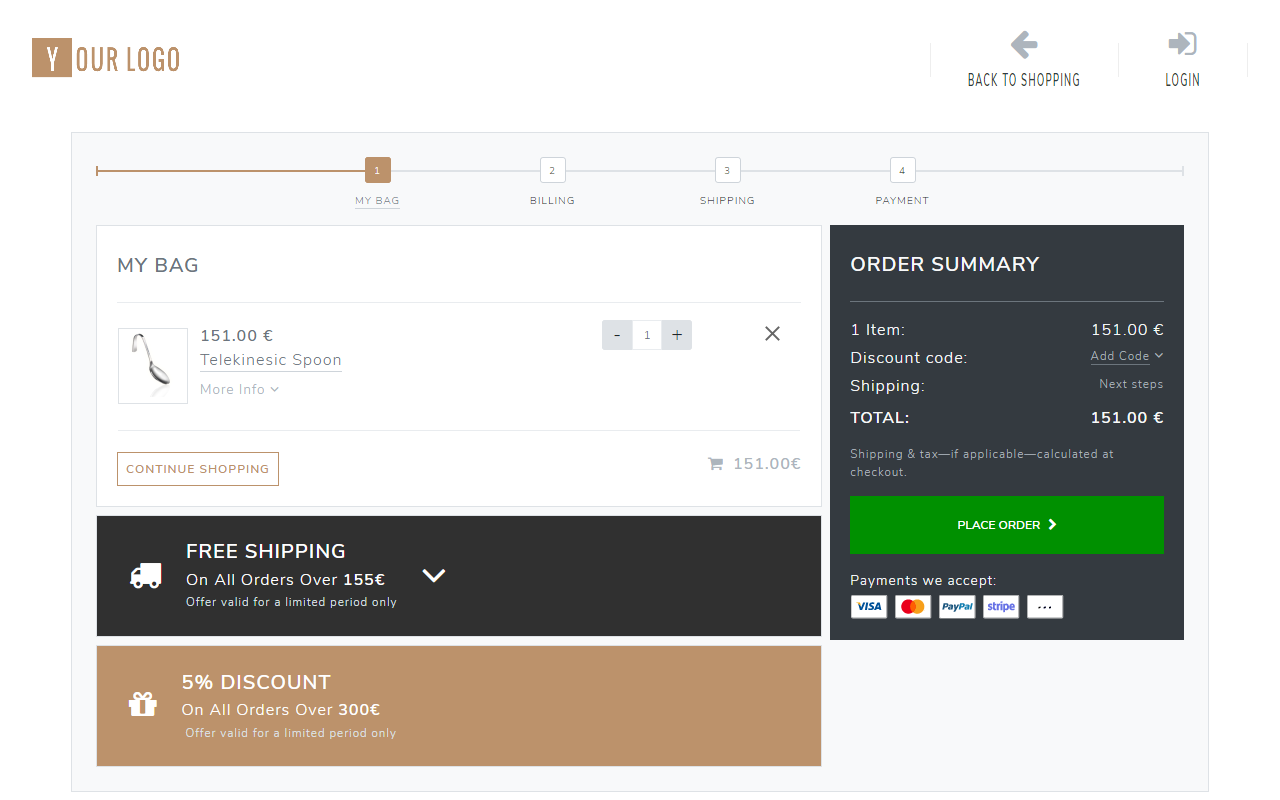Click the gift box discount icon
This screenshot has height=800, width=1280.
pos(143,704)
